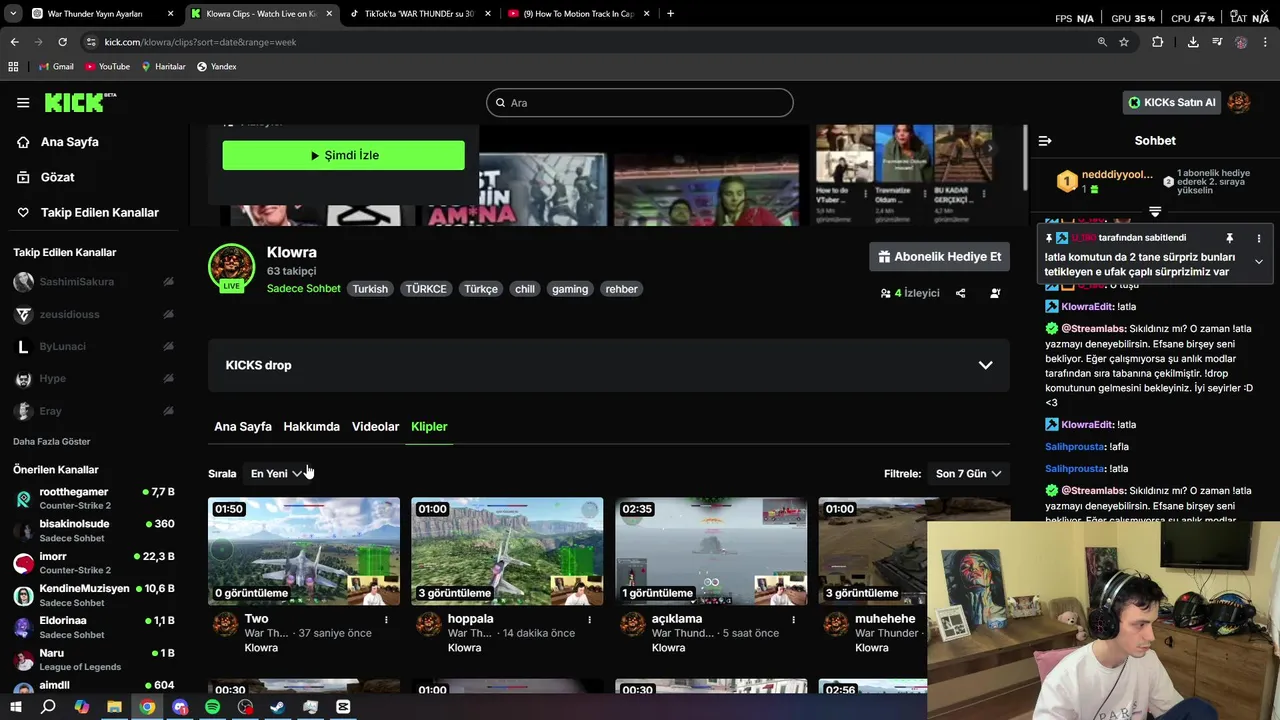Screen dimensions: 1280x720
Task: Open options menu for clip Two
Action: (386, 620)
